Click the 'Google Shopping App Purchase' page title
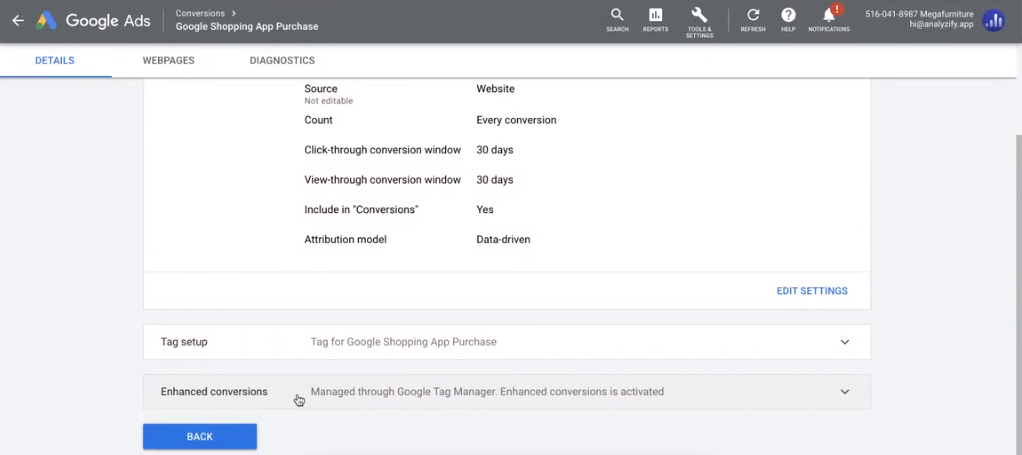 pos(247,27)
